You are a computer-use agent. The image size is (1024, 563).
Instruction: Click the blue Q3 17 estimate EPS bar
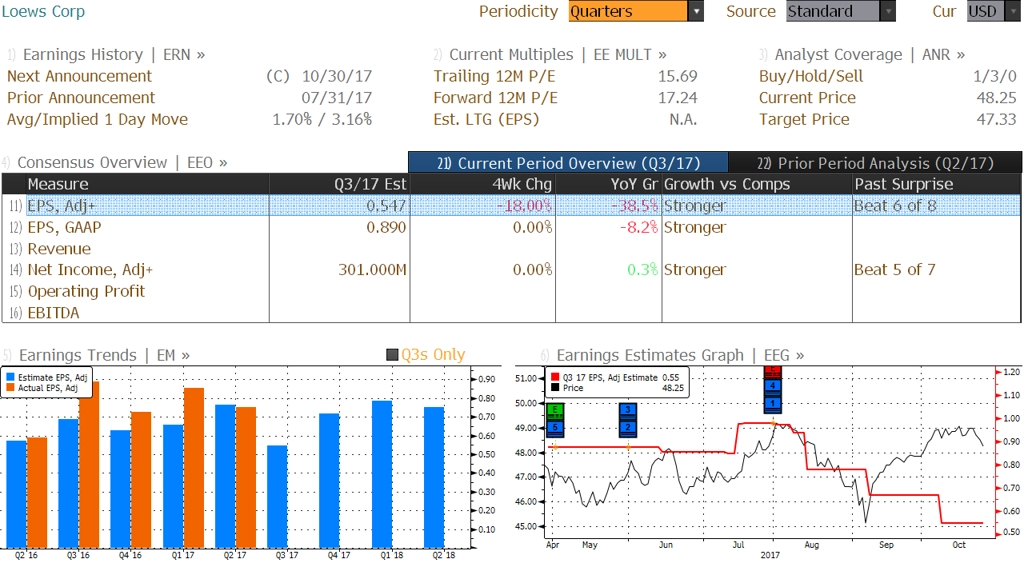(277, 497)
